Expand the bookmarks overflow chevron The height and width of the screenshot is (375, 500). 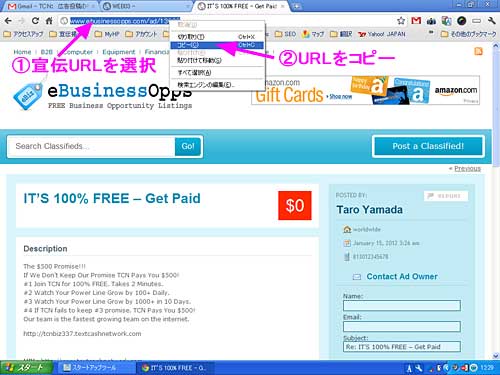431,33
